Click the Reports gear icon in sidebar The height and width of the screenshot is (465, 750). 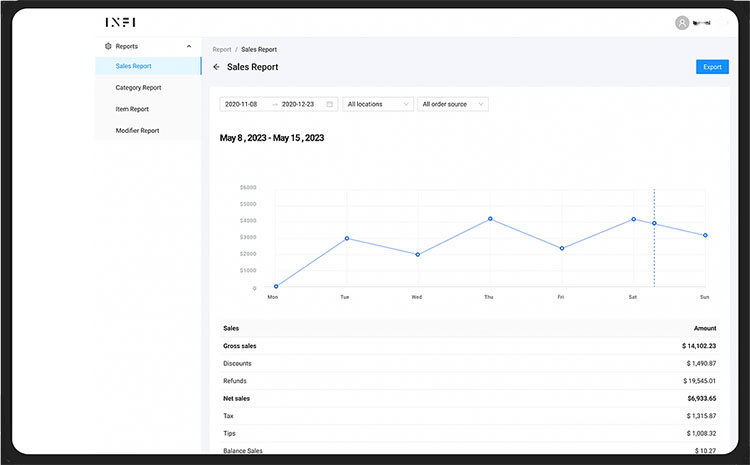tap(108, 46)
